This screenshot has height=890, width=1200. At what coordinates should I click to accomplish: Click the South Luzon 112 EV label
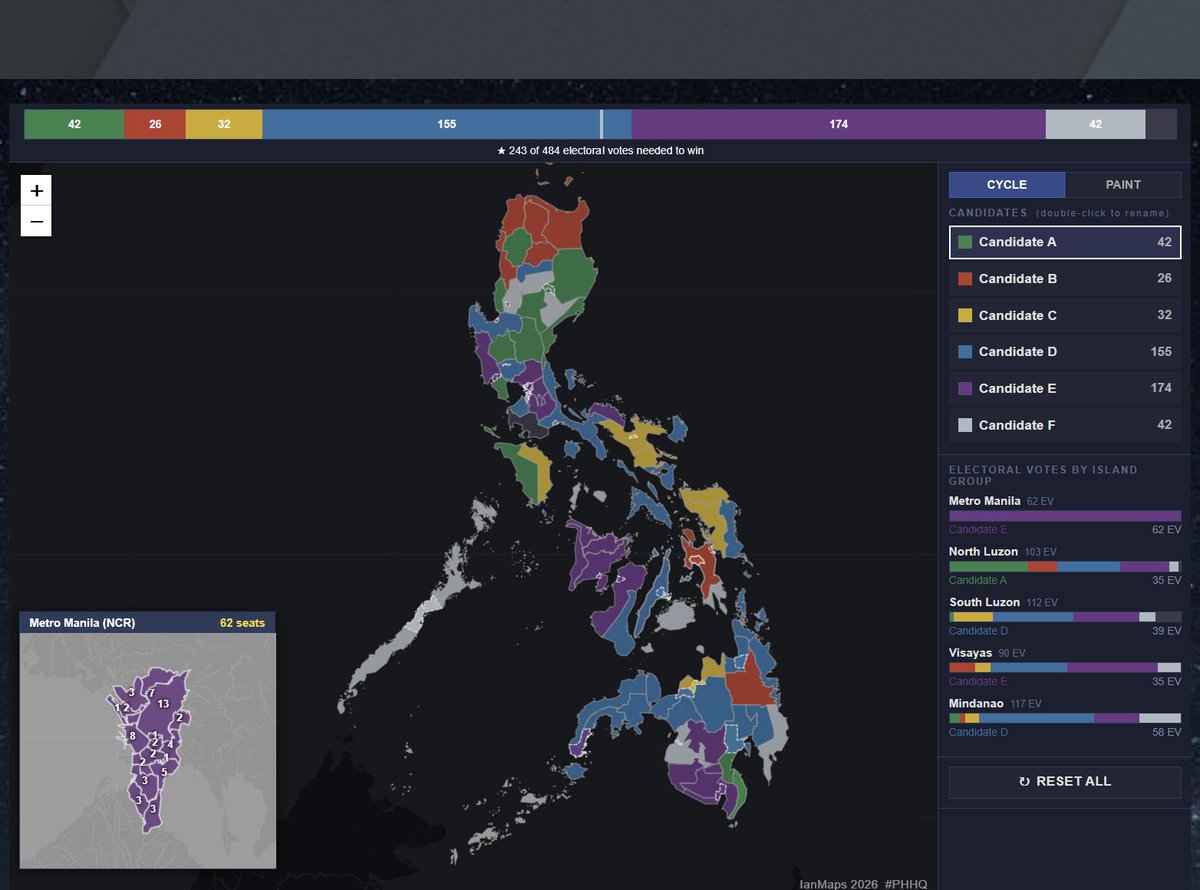1003,603
